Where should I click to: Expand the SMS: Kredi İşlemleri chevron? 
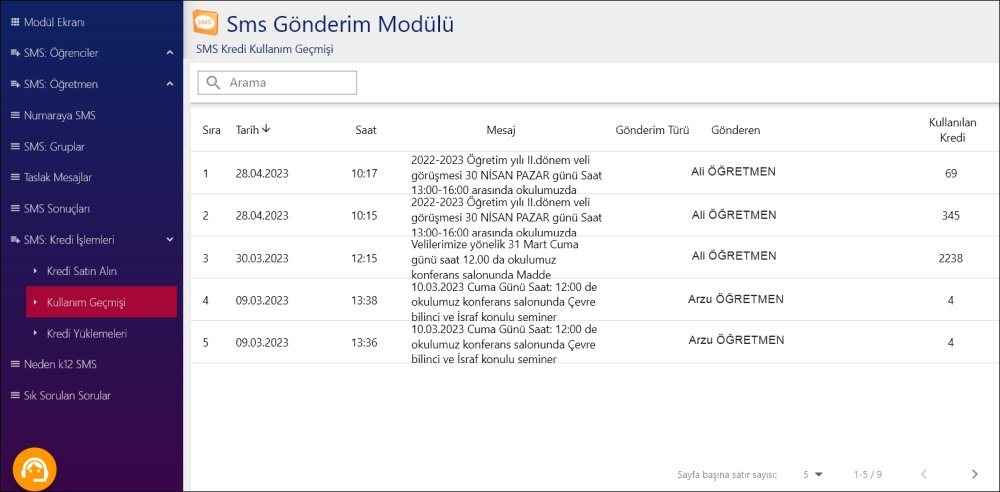pos(170,240)
